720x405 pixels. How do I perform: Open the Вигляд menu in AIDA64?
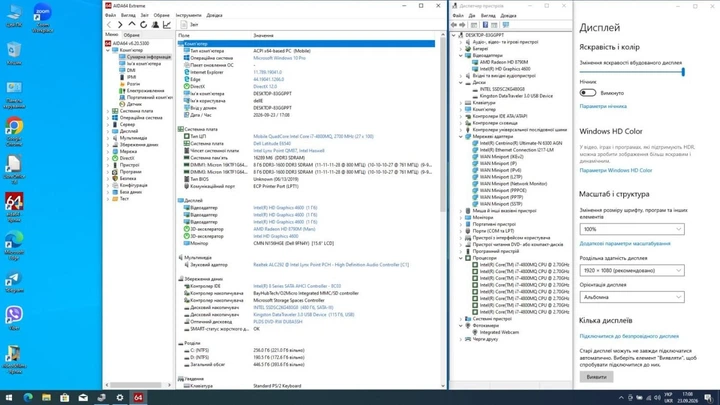128,15
